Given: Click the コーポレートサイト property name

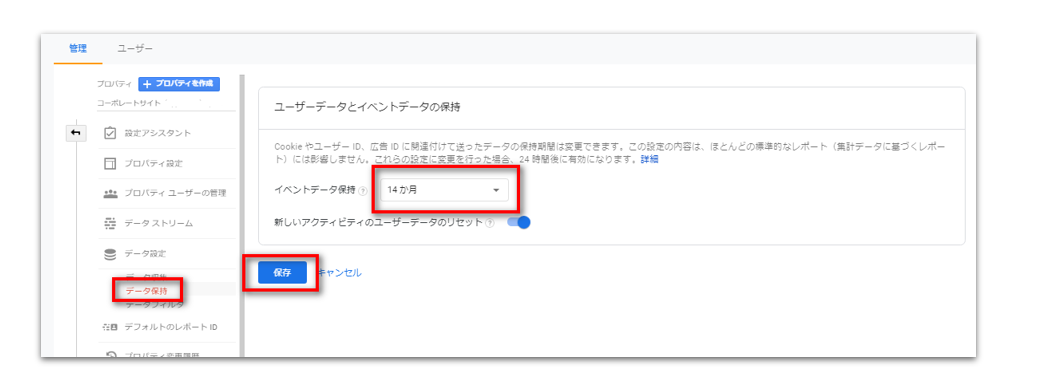Looking at the screenshot, I should tap(128, 104).
